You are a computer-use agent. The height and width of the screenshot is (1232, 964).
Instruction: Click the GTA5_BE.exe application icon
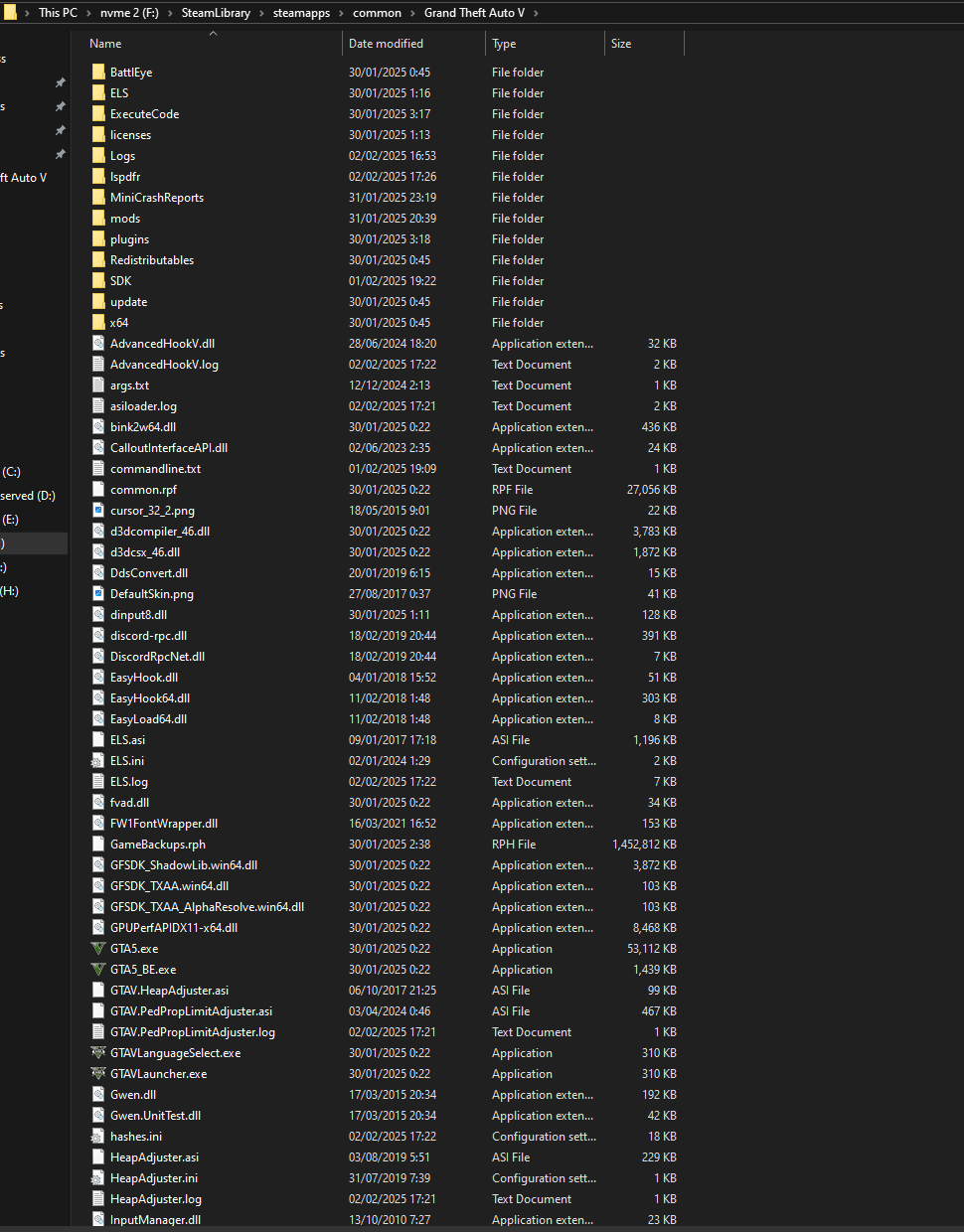(98, 969)
